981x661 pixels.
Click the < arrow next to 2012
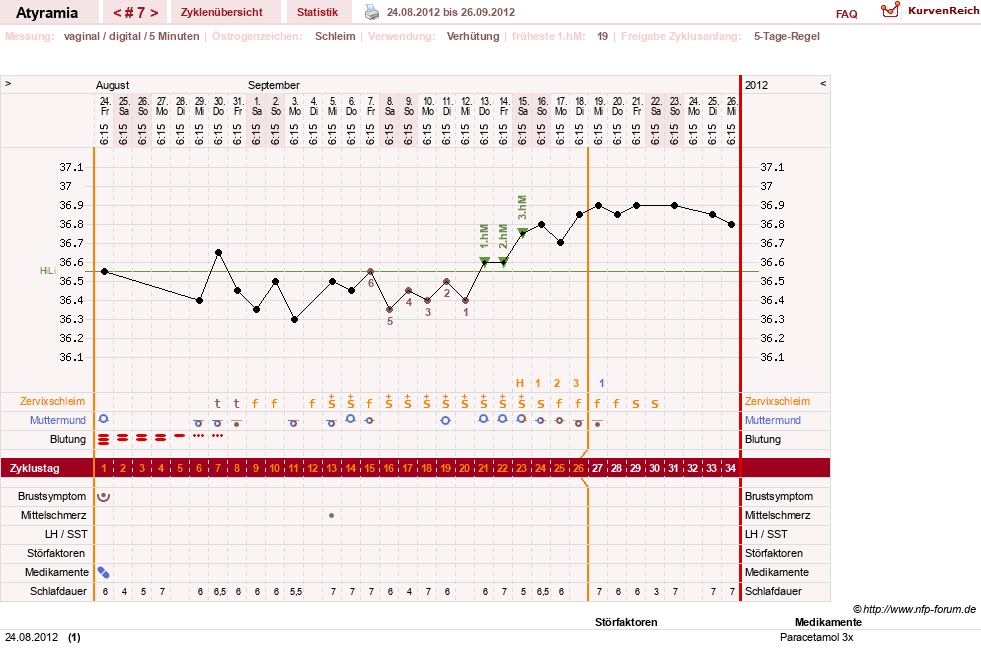pos(823,84)
